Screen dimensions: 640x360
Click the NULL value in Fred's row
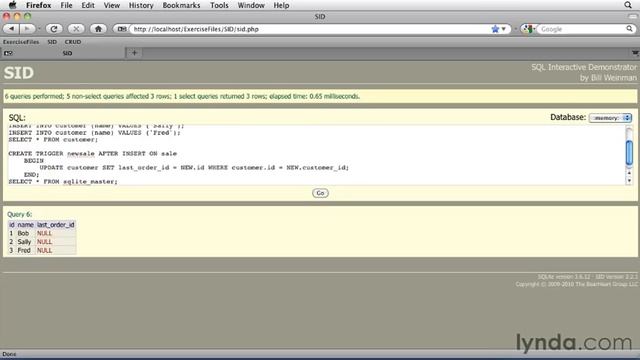point(44,250)
